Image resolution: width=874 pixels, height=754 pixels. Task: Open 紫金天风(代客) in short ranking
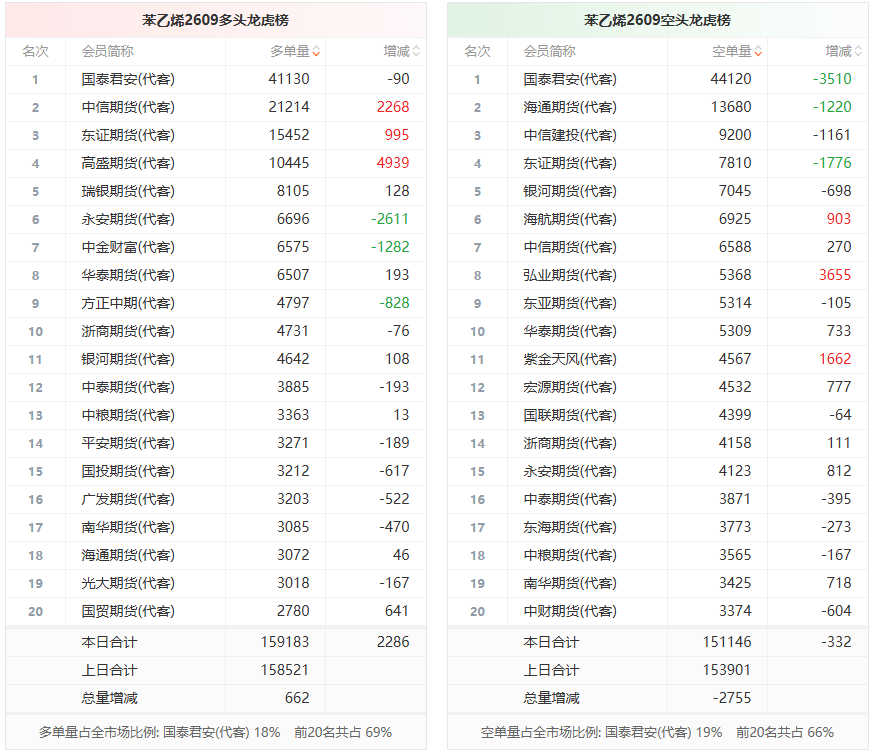click(x=570, y=359)
